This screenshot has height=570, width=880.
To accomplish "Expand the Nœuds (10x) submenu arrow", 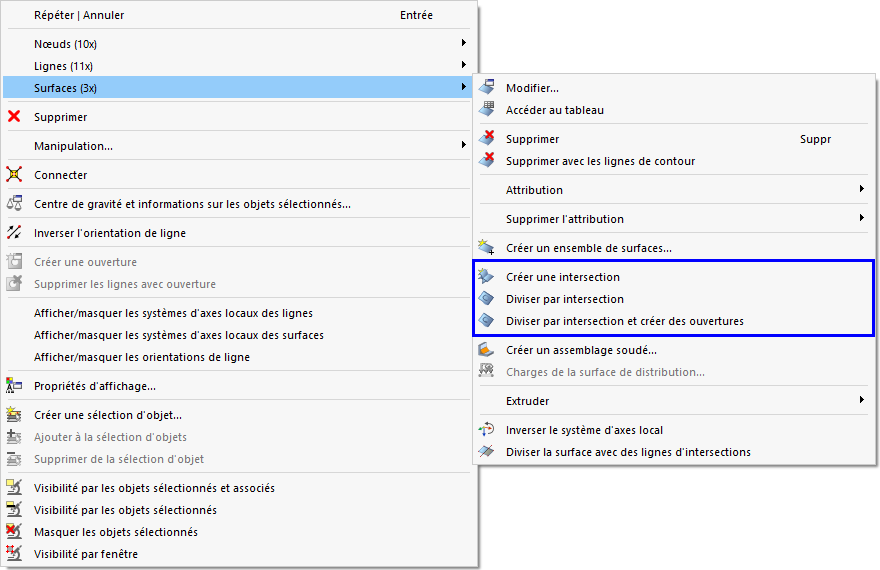I will [x=464, y=43].
